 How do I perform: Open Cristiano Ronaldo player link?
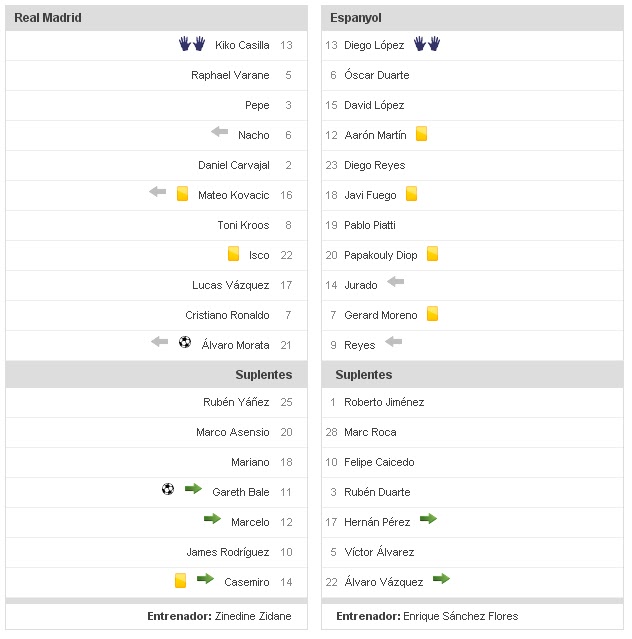coord(227,315)
